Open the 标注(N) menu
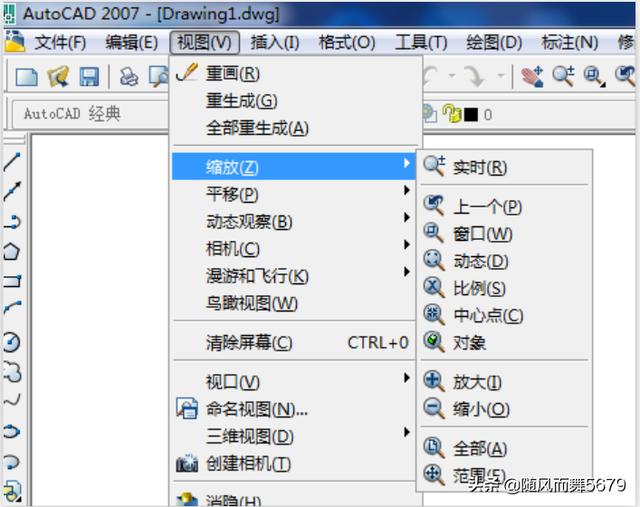Viewport: 640px width, 507px height. click(570, 42)
